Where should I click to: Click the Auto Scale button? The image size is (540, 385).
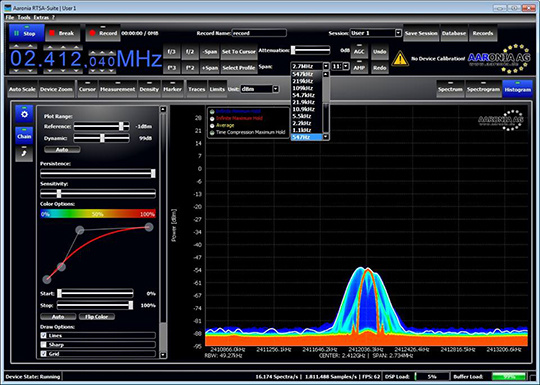click(x=22, y=89)
